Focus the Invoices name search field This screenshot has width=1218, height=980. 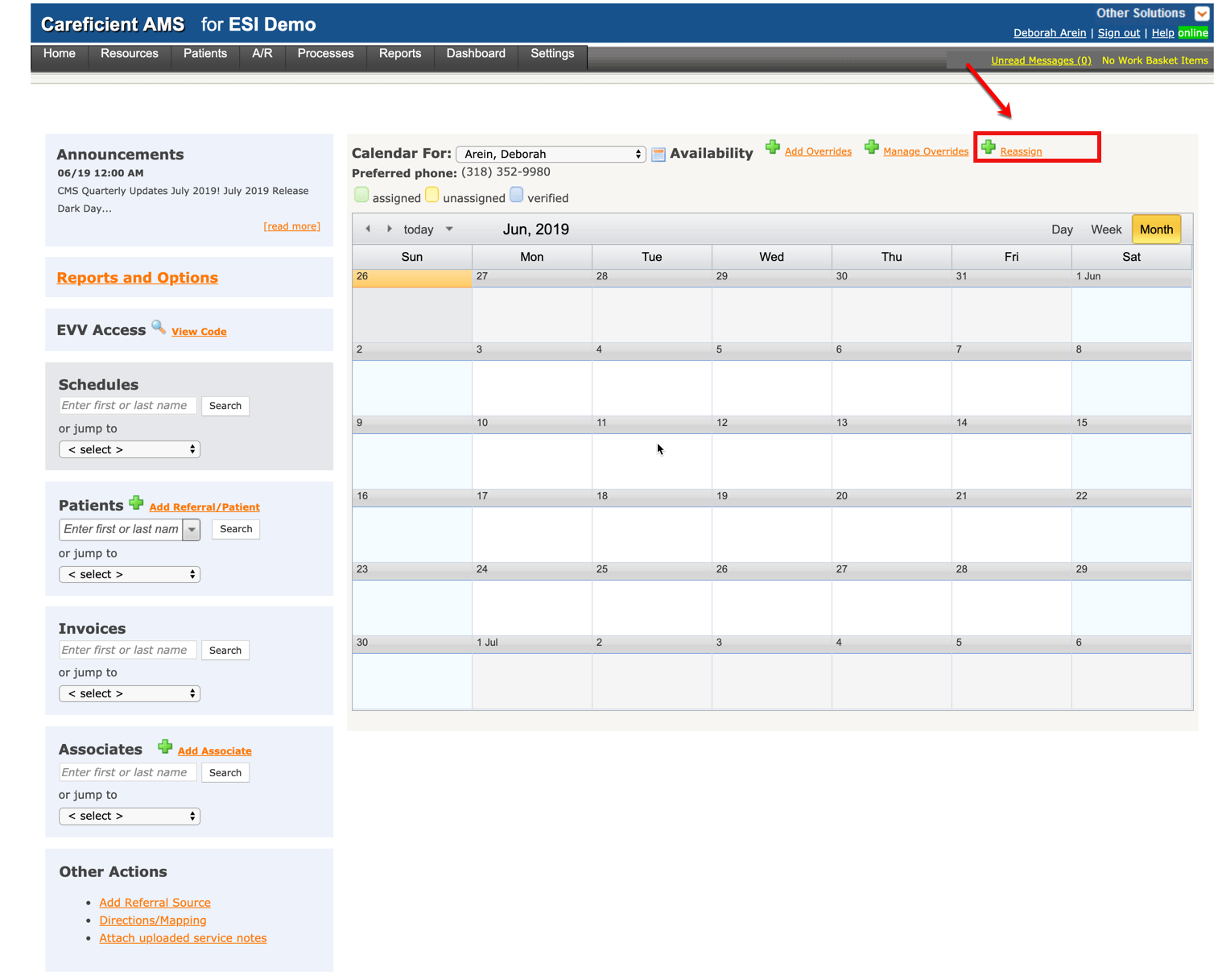tap(127, 651)
